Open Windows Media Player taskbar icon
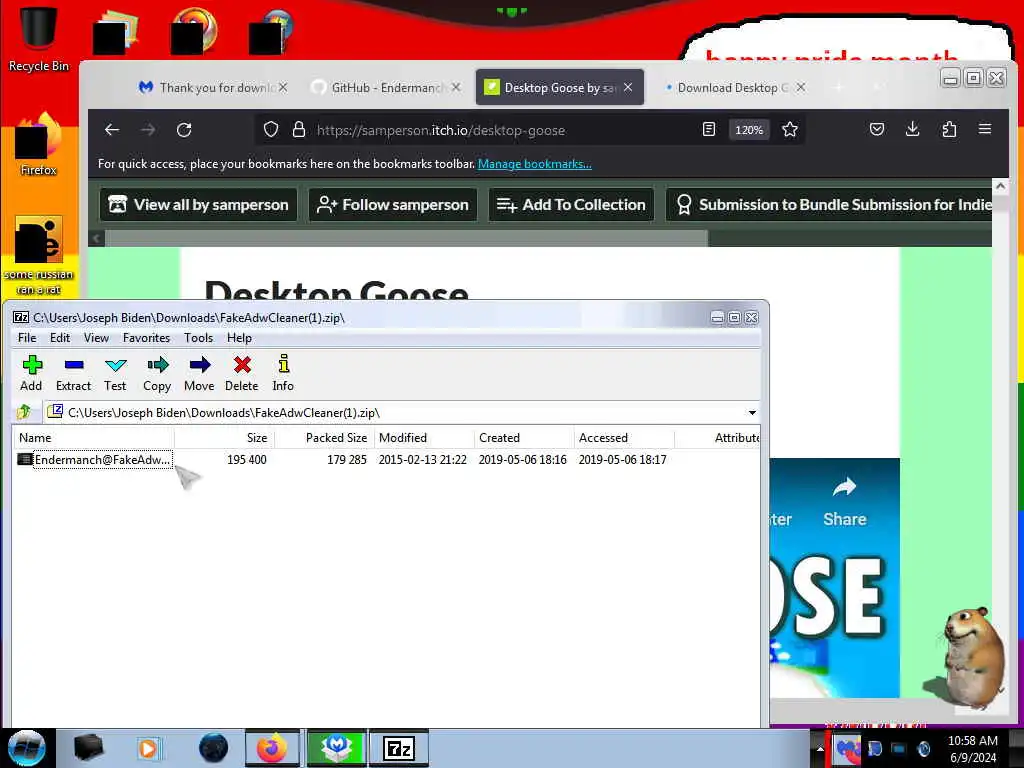Image resolution: width=1024 pixels, height=768 pixels. [148, 748]
